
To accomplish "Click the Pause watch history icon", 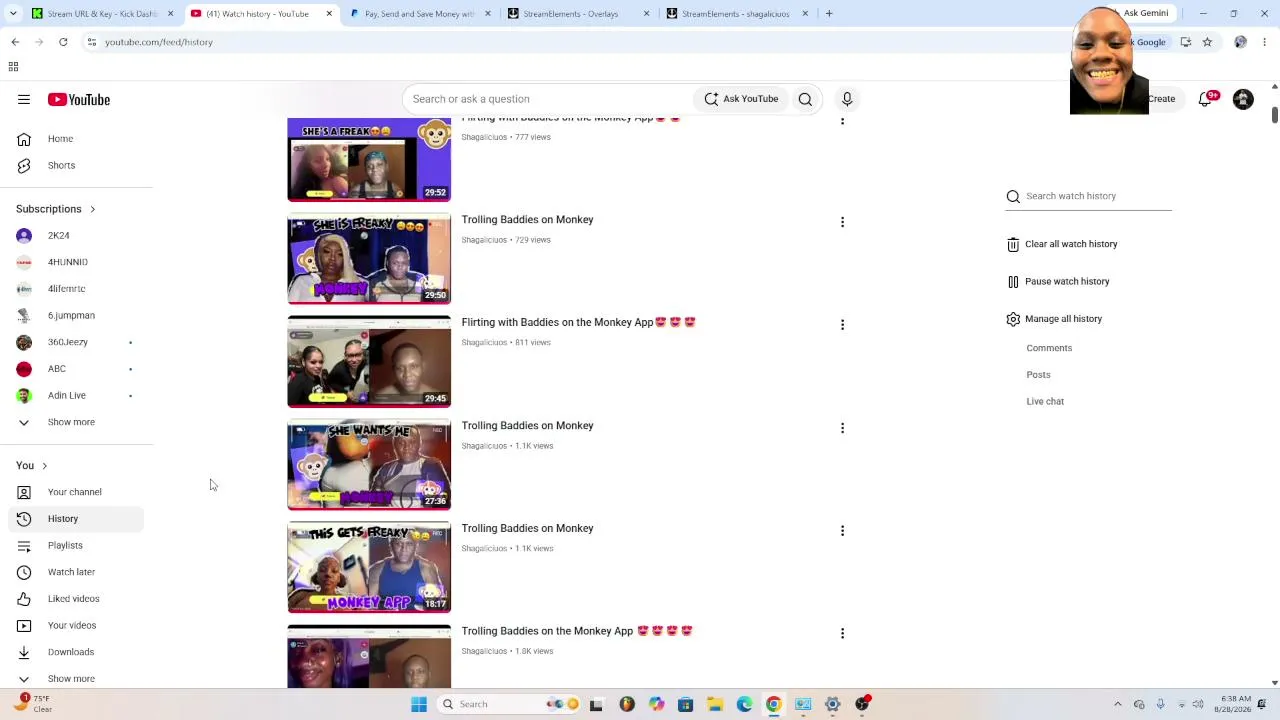I will pos(1013,281).
